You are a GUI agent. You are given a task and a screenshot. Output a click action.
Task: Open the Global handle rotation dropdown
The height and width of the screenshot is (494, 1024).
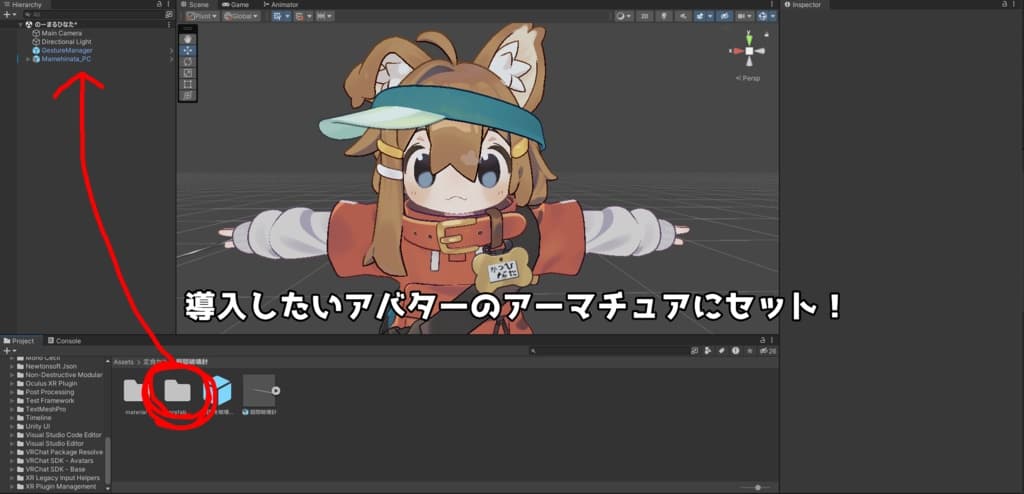coord(241,16)
